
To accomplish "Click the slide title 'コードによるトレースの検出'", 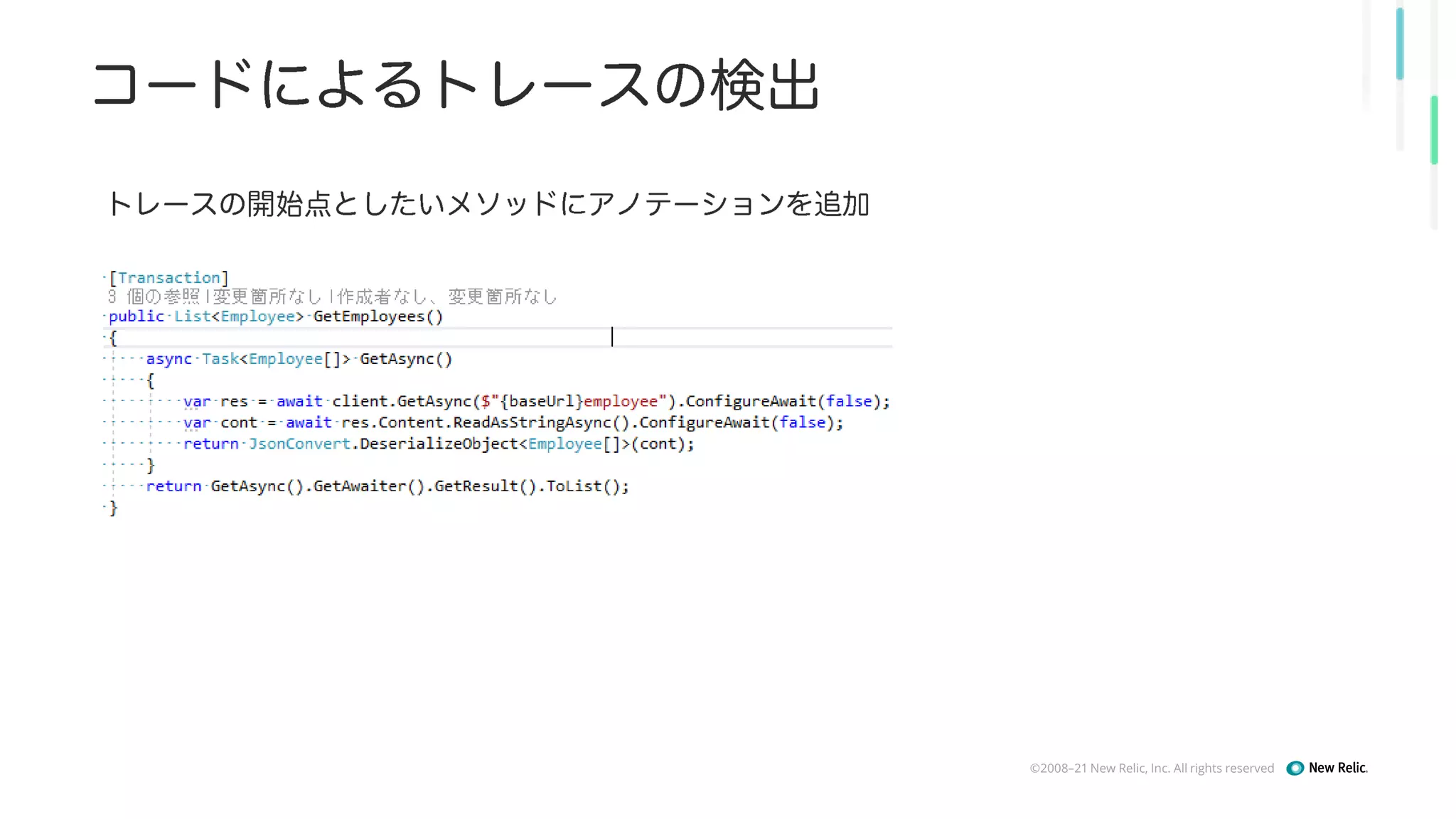I will (456, 85).
